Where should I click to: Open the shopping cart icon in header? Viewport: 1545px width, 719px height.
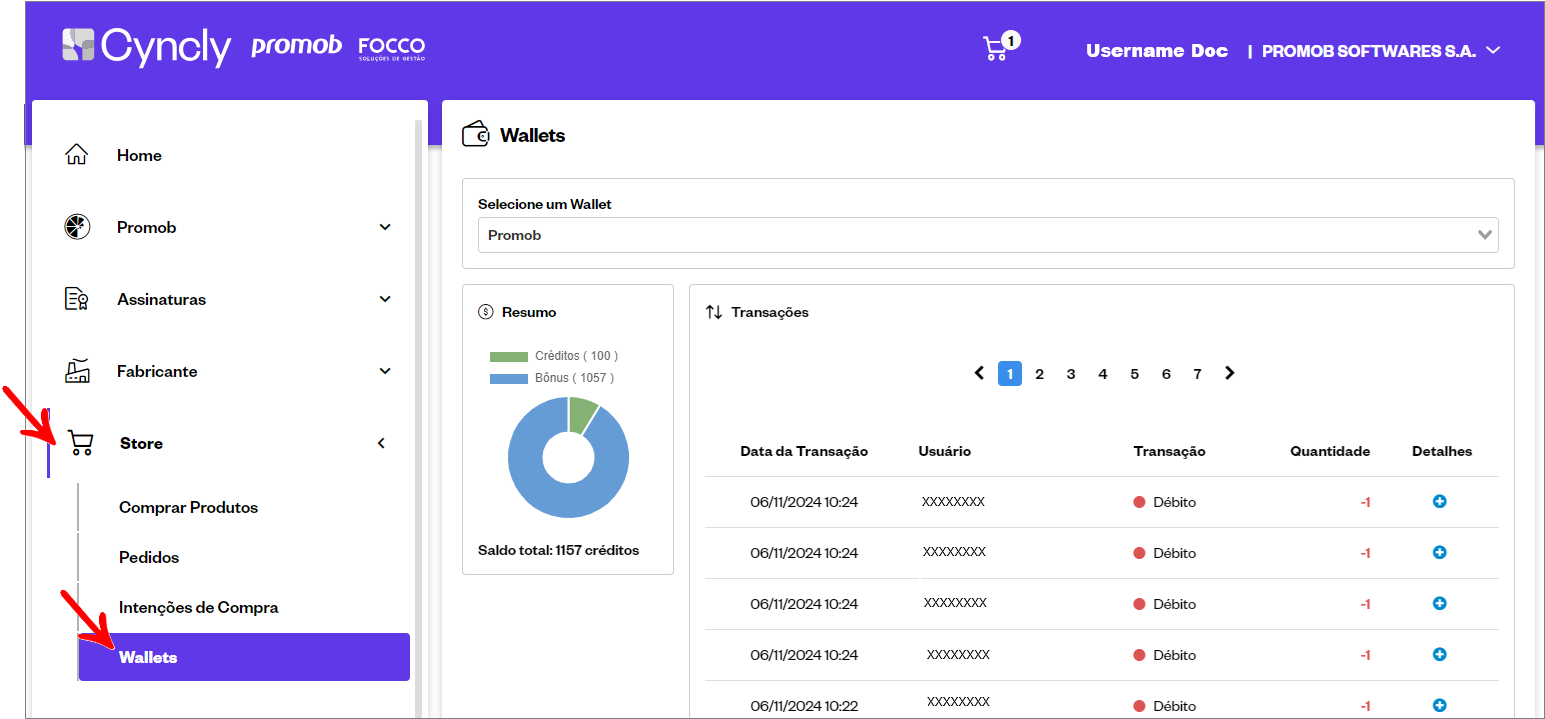click(x=996, y=49)
